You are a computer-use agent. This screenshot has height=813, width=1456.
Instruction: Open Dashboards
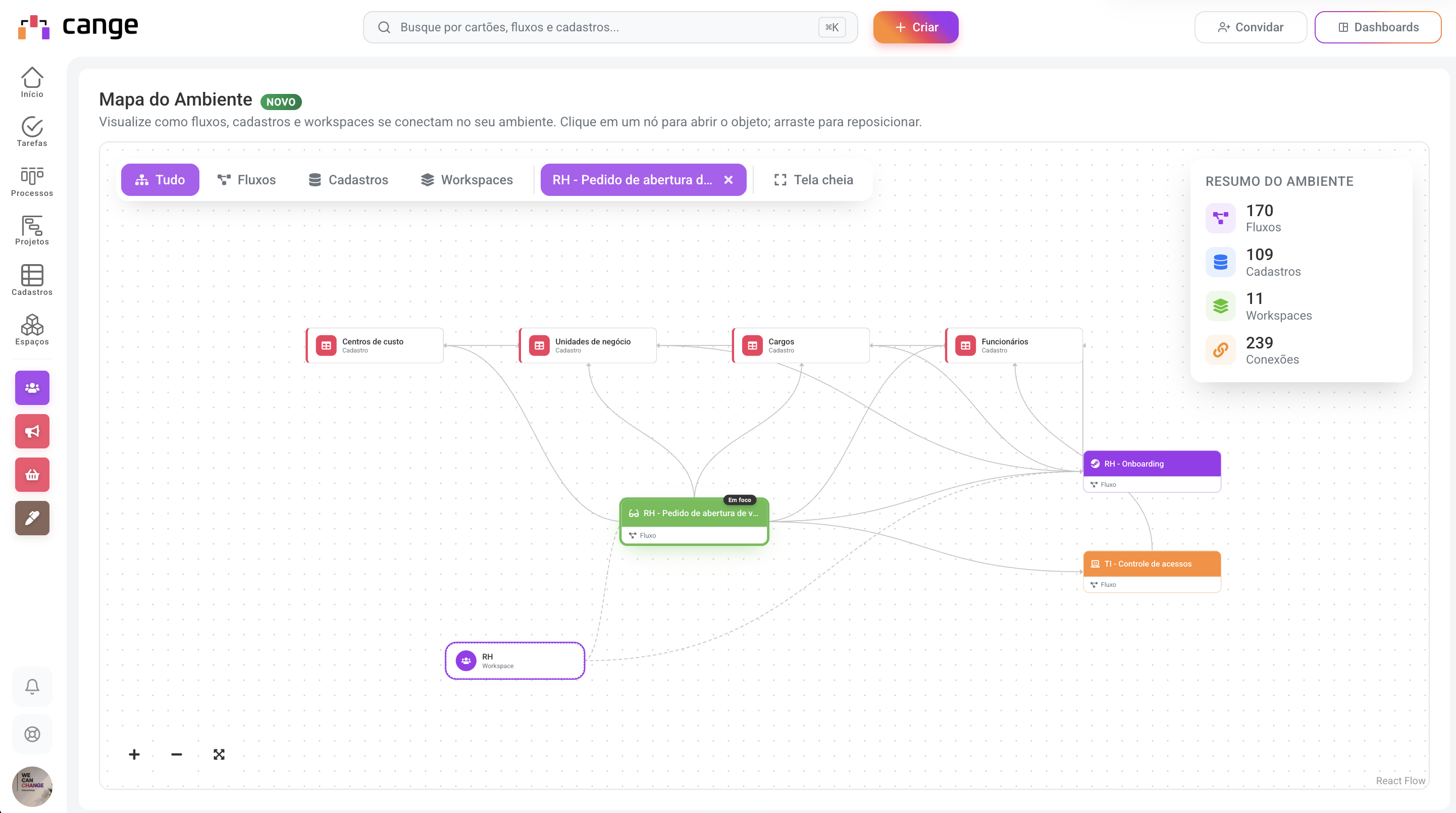[1378, 27]
